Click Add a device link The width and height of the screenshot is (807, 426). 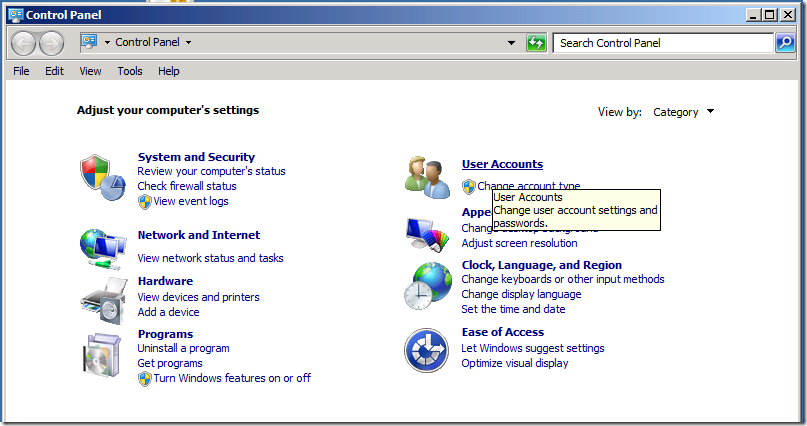pos(168,312)
